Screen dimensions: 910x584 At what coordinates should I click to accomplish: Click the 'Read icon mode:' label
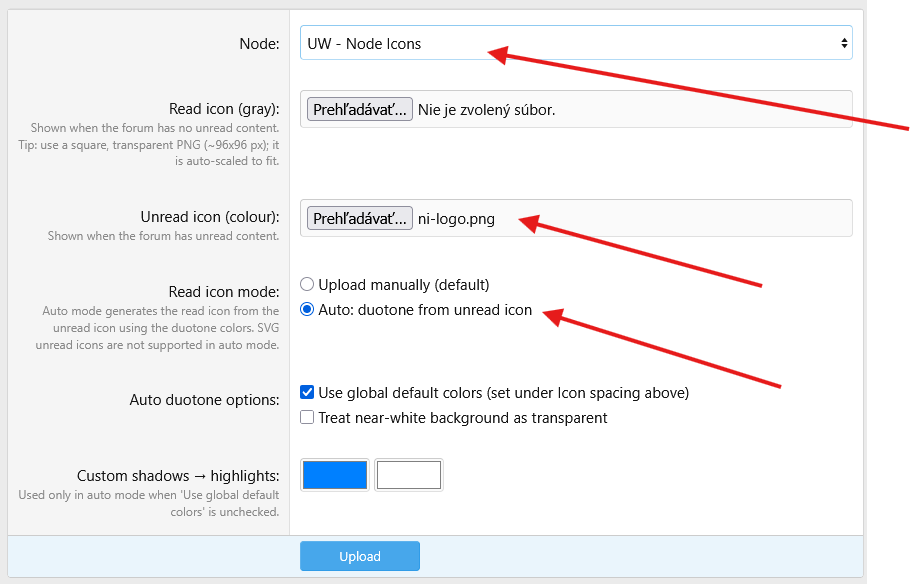click(224, 291)
